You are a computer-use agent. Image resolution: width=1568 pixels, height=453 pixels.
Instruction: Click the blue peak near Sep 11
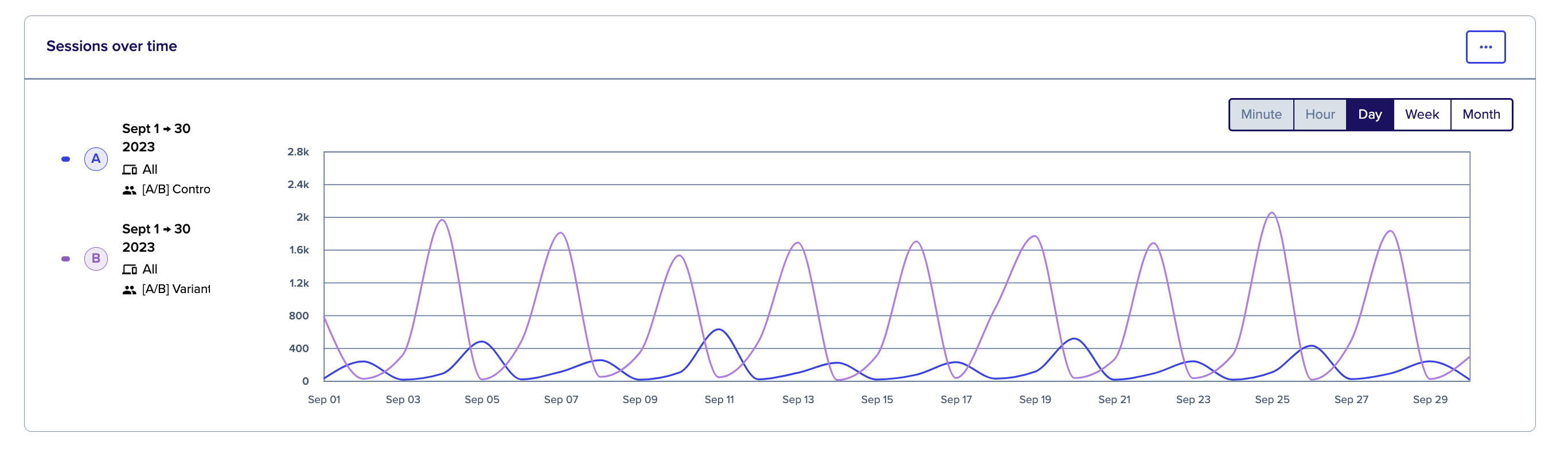click(719, 329)
